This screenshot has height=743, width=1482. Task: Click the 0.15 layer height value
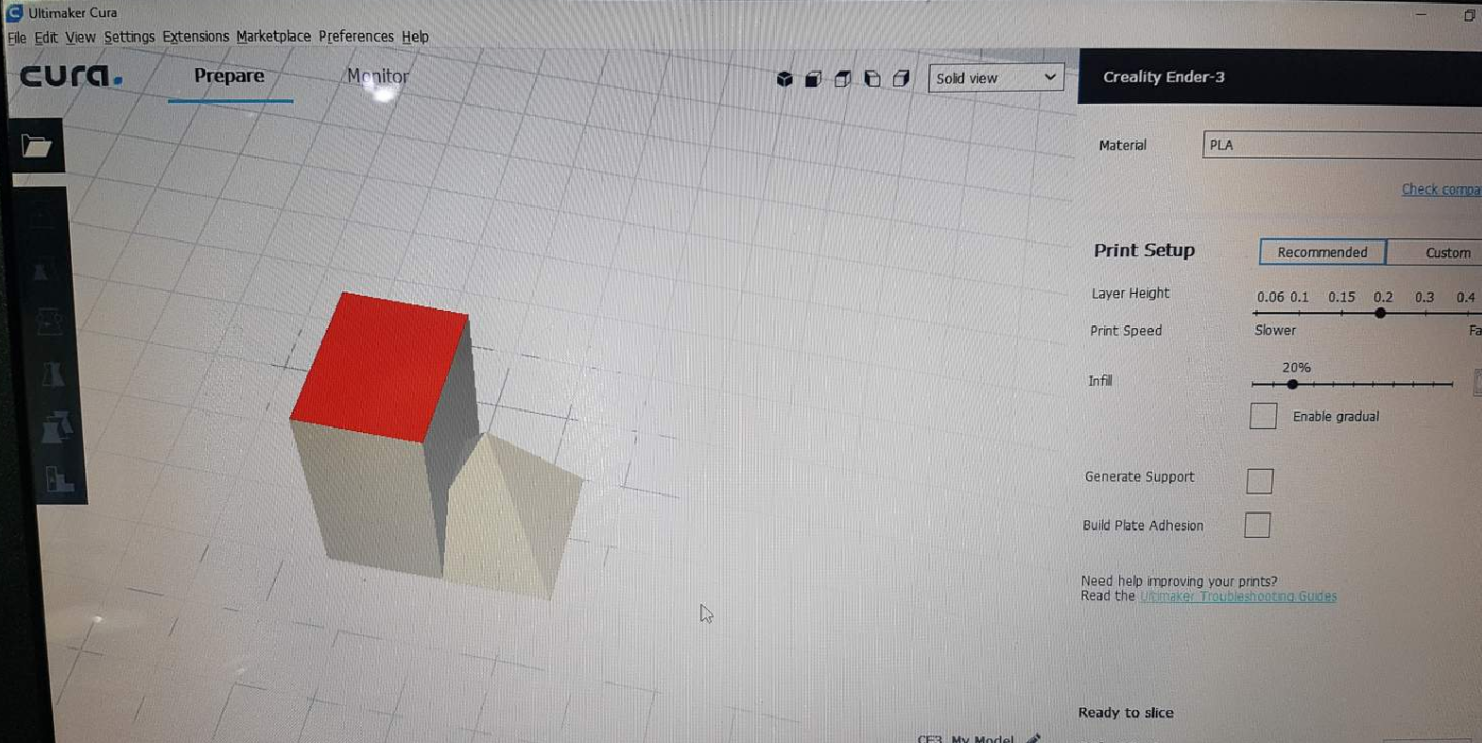point(1341,297)
